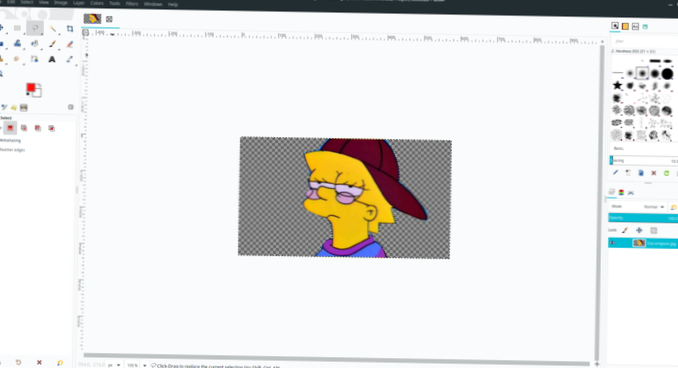The height and width of the screenshot is (368, 678).
Task: Click the Delete brush red X icon
Action: [654, 173]
